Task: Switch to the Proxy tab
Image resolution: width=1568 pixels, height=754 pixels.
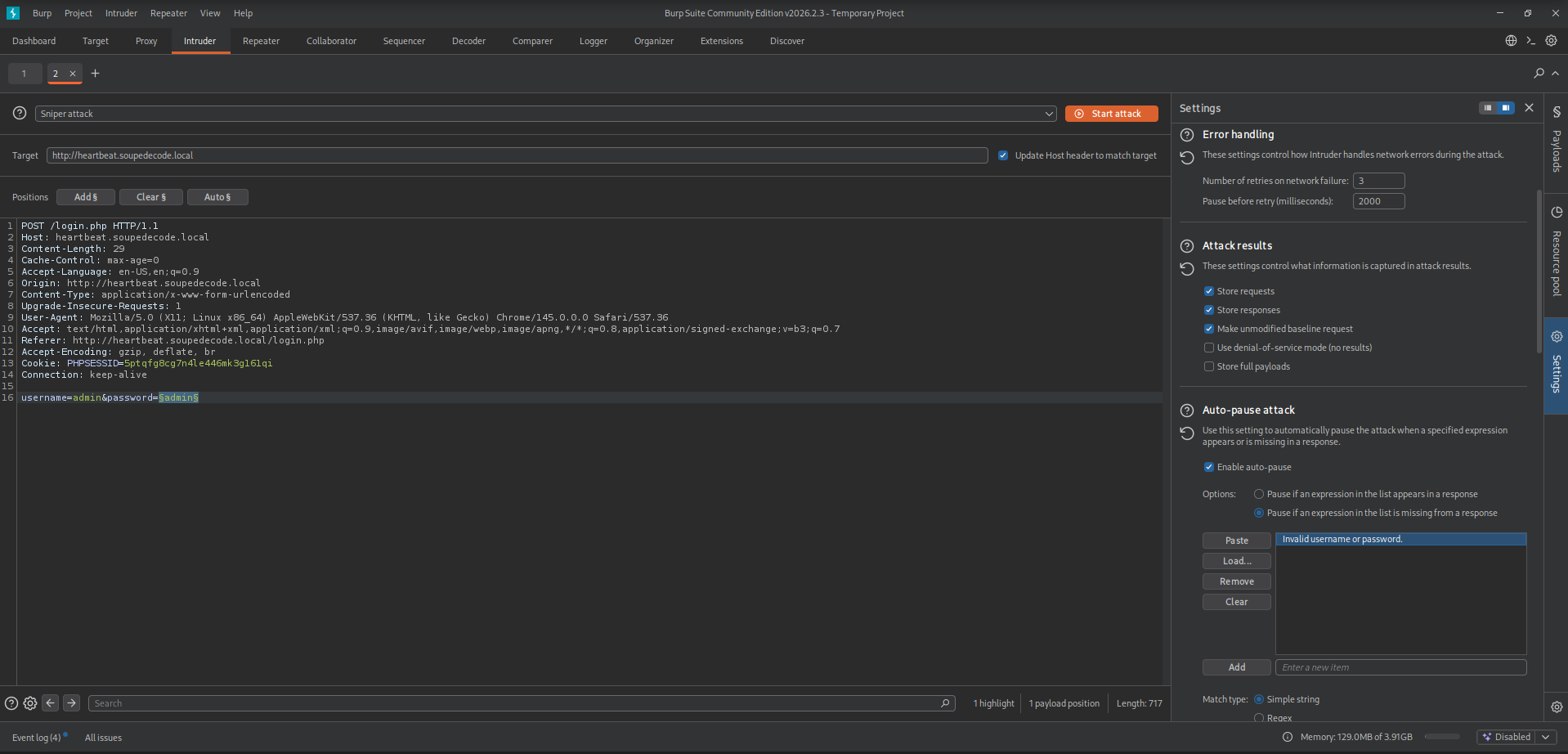Action: point(146,41)
